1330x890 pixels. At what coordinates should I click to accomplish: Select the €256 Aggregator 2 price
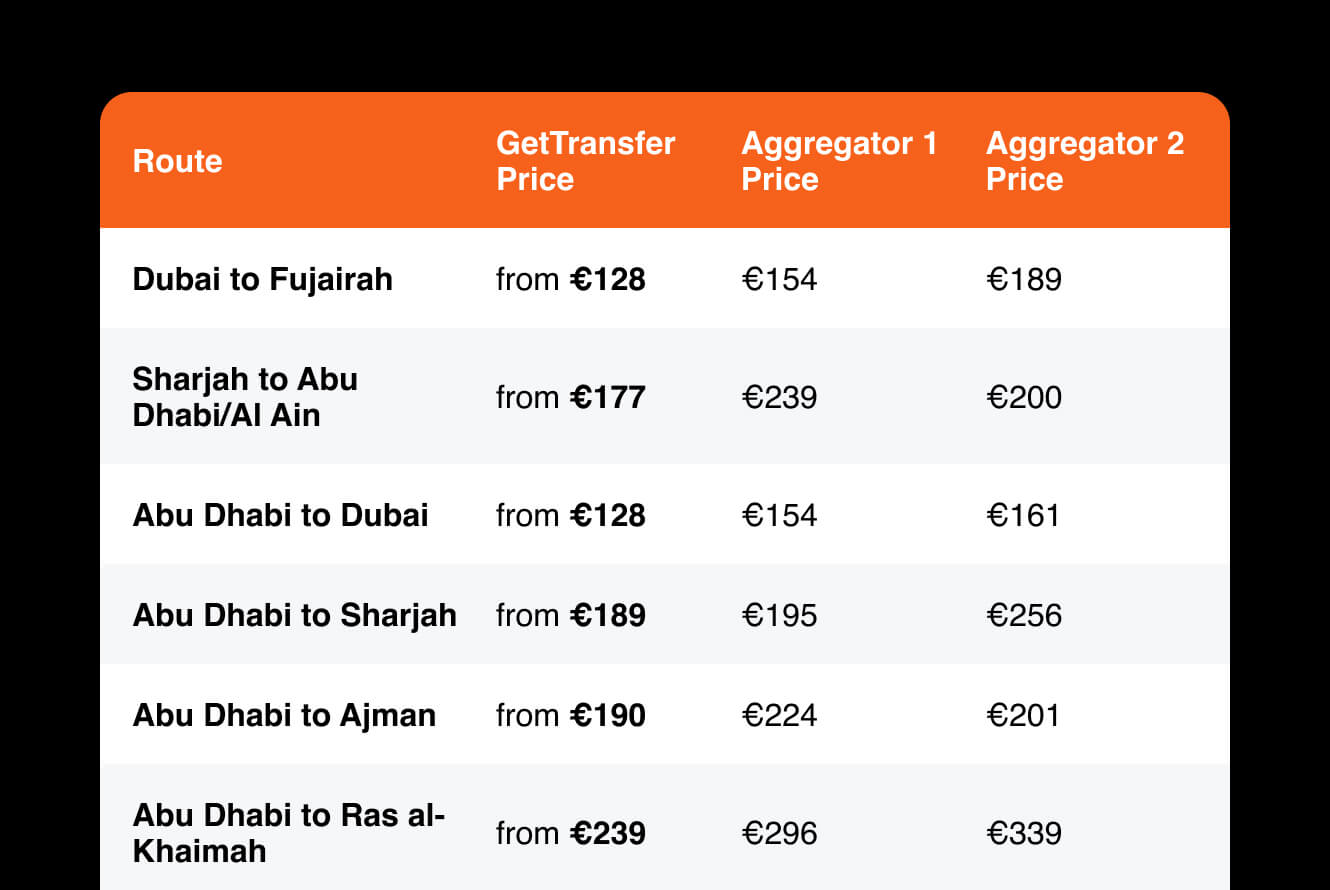click(1024, 615)
